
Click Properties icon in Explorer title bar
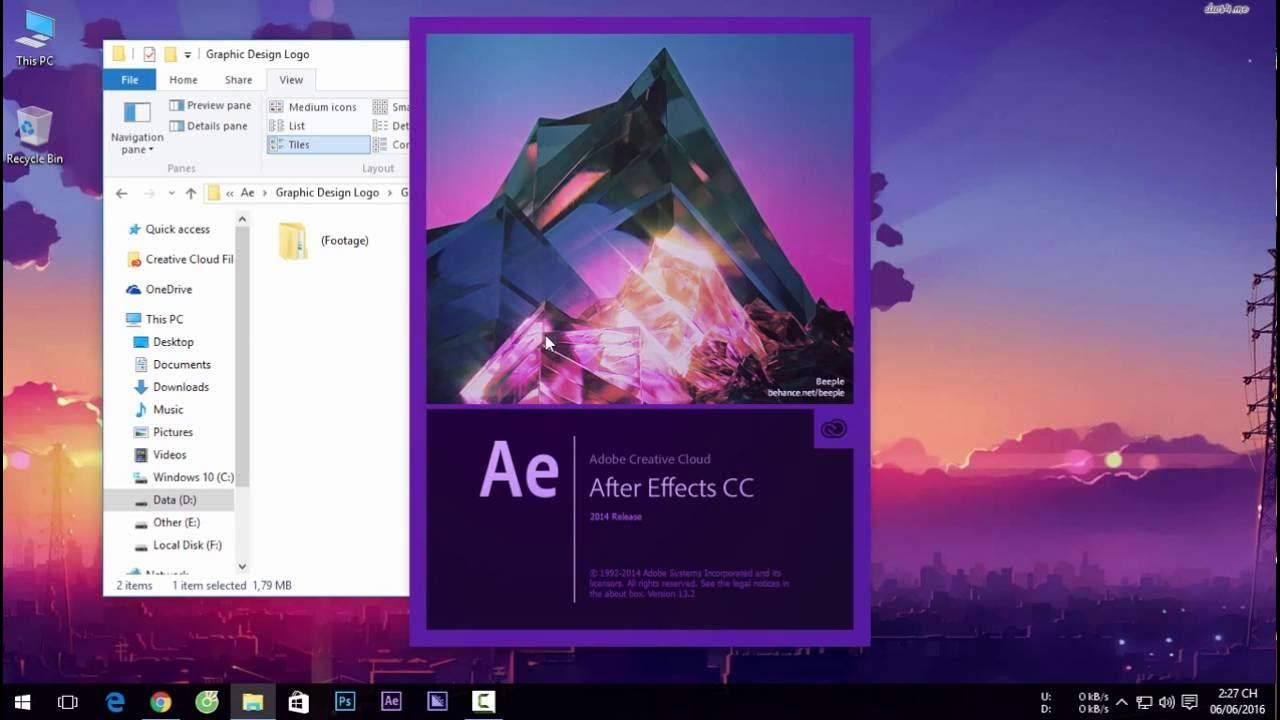pyautogui.click(x=150, y=54)
